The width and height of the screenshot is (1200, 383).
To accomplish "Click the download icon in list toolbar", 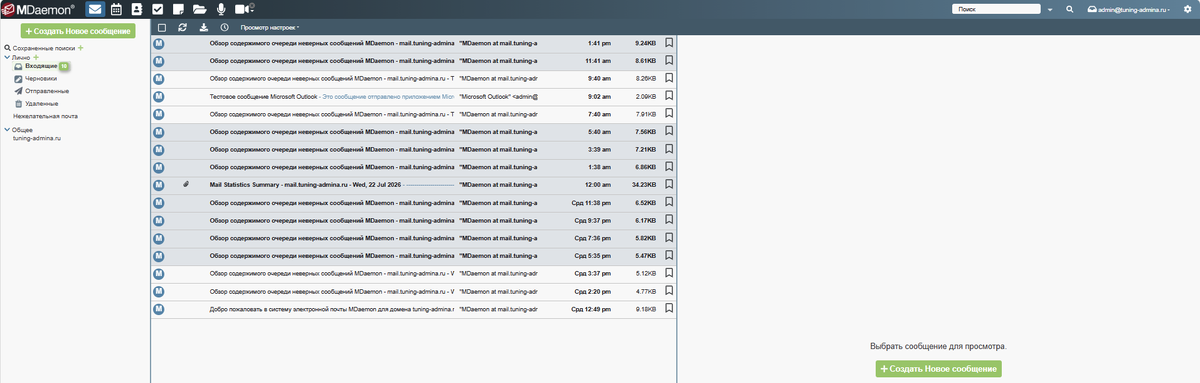I will [x=203, y=27].
